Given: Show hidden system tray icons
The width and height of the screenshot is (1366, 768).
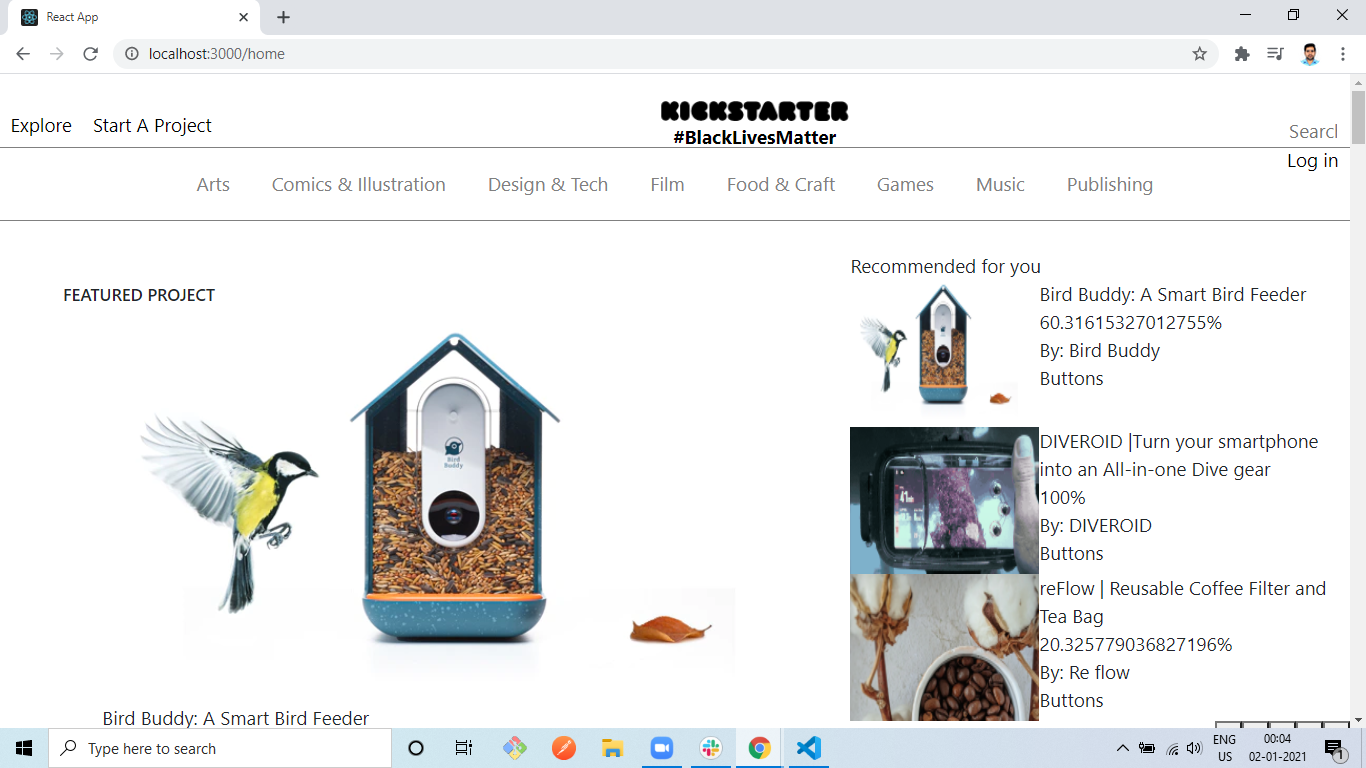Looking at the screenshot, I should point(1122,748).
